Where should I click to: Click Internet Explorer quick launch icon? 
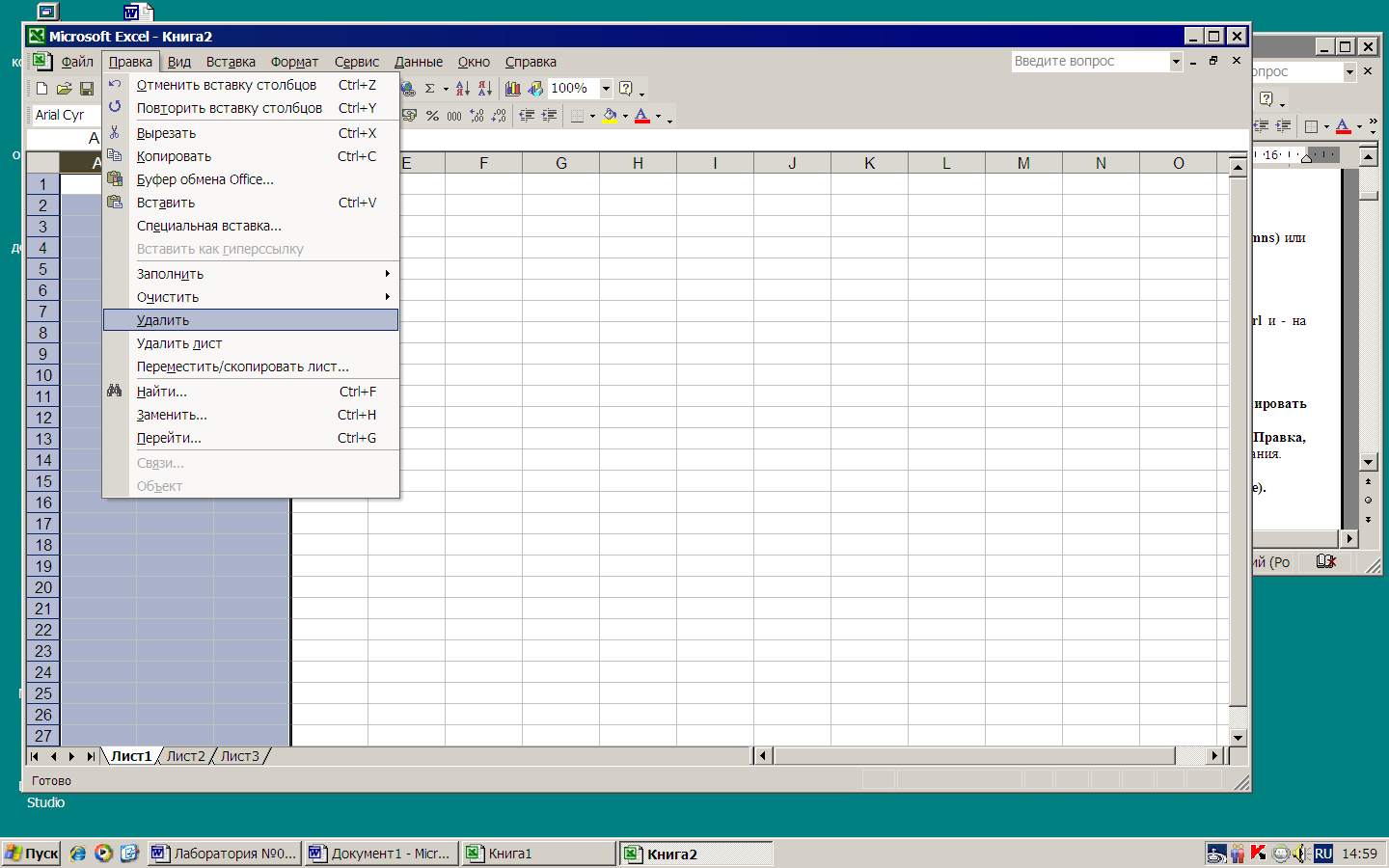(78, 854)
